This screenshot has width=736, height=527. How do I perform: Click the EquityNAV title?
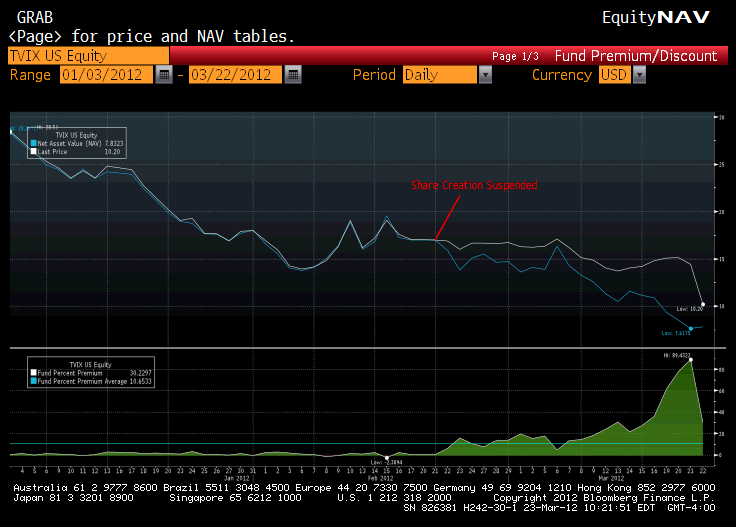(x=656, y=17)
